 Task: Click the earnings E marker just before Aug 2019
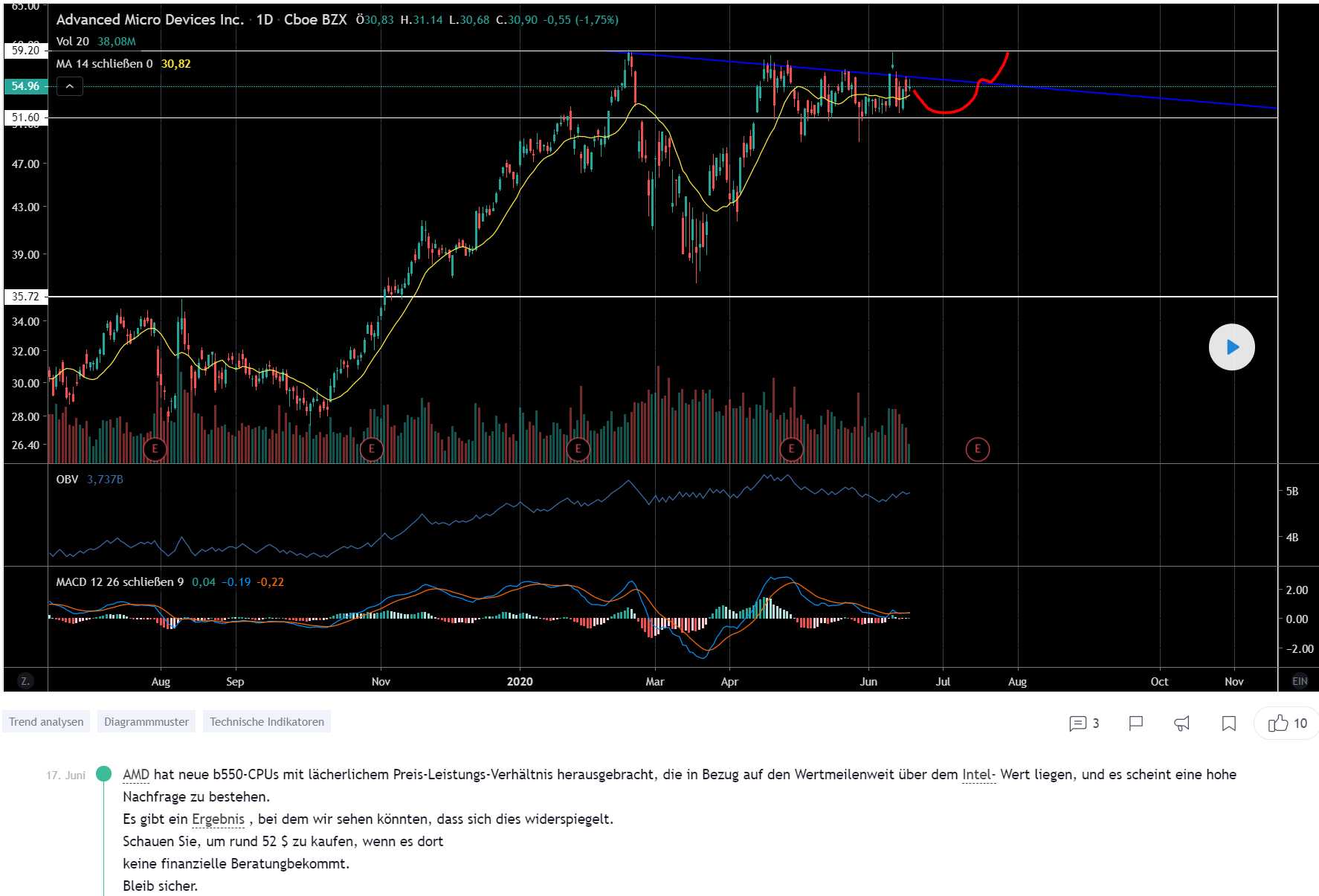pos(155,449)
